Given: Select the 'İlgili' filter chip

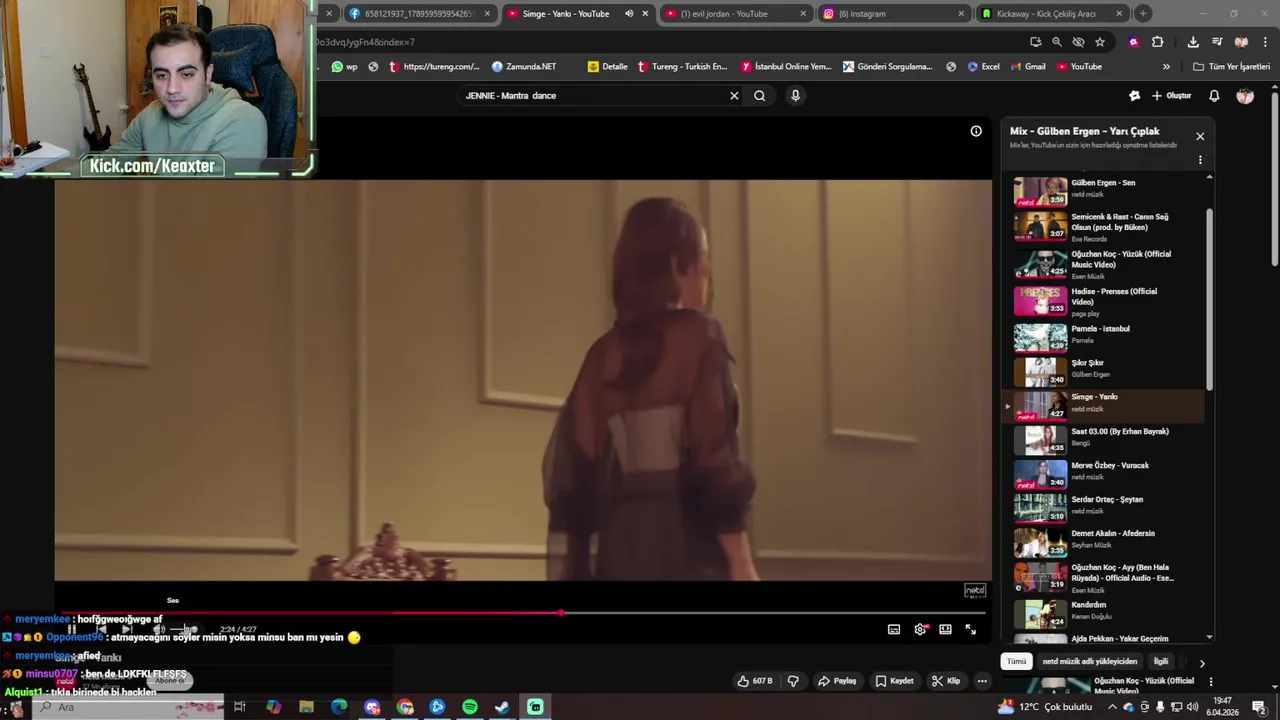Looking at the screenshot, I should tap(1161, 661).
